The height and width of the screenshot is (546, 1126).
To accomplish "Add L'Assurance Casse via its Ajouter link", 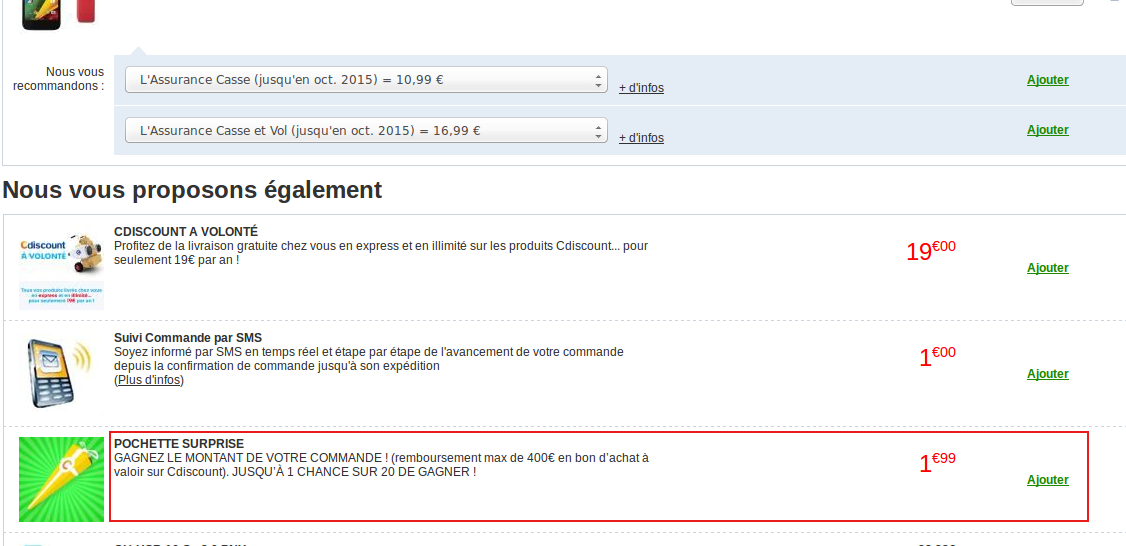I will pyautogui.click(x=1047, y=80).
